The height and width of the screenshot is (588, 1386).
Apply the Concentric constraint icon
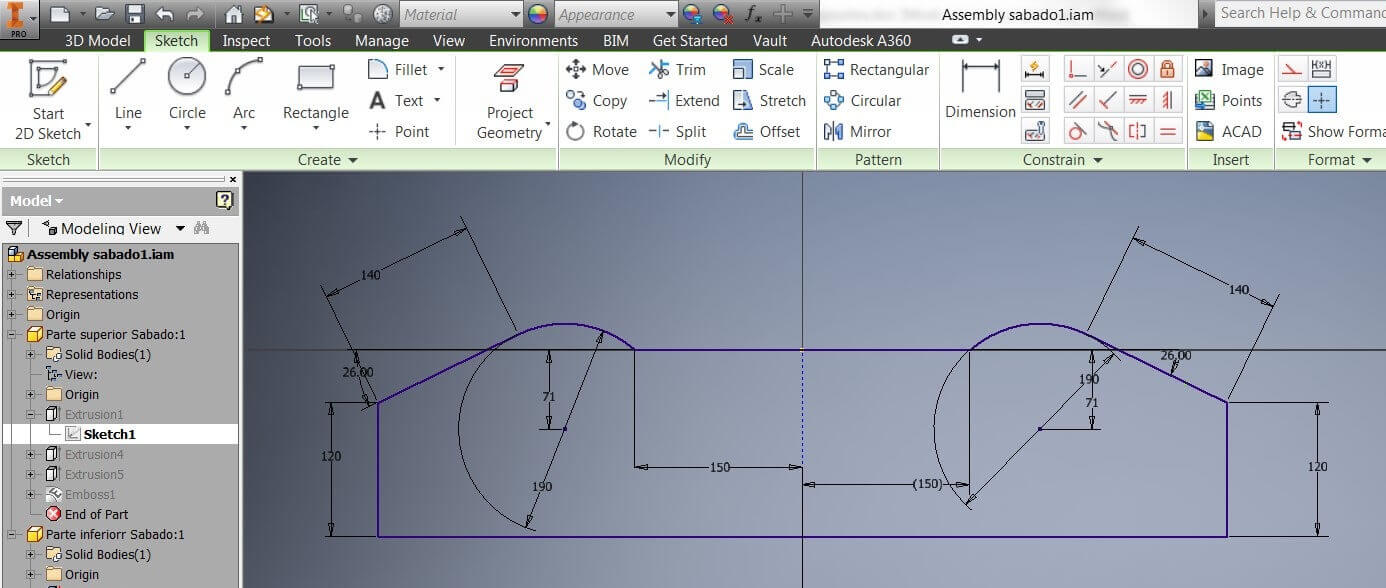coord(1137,69)
